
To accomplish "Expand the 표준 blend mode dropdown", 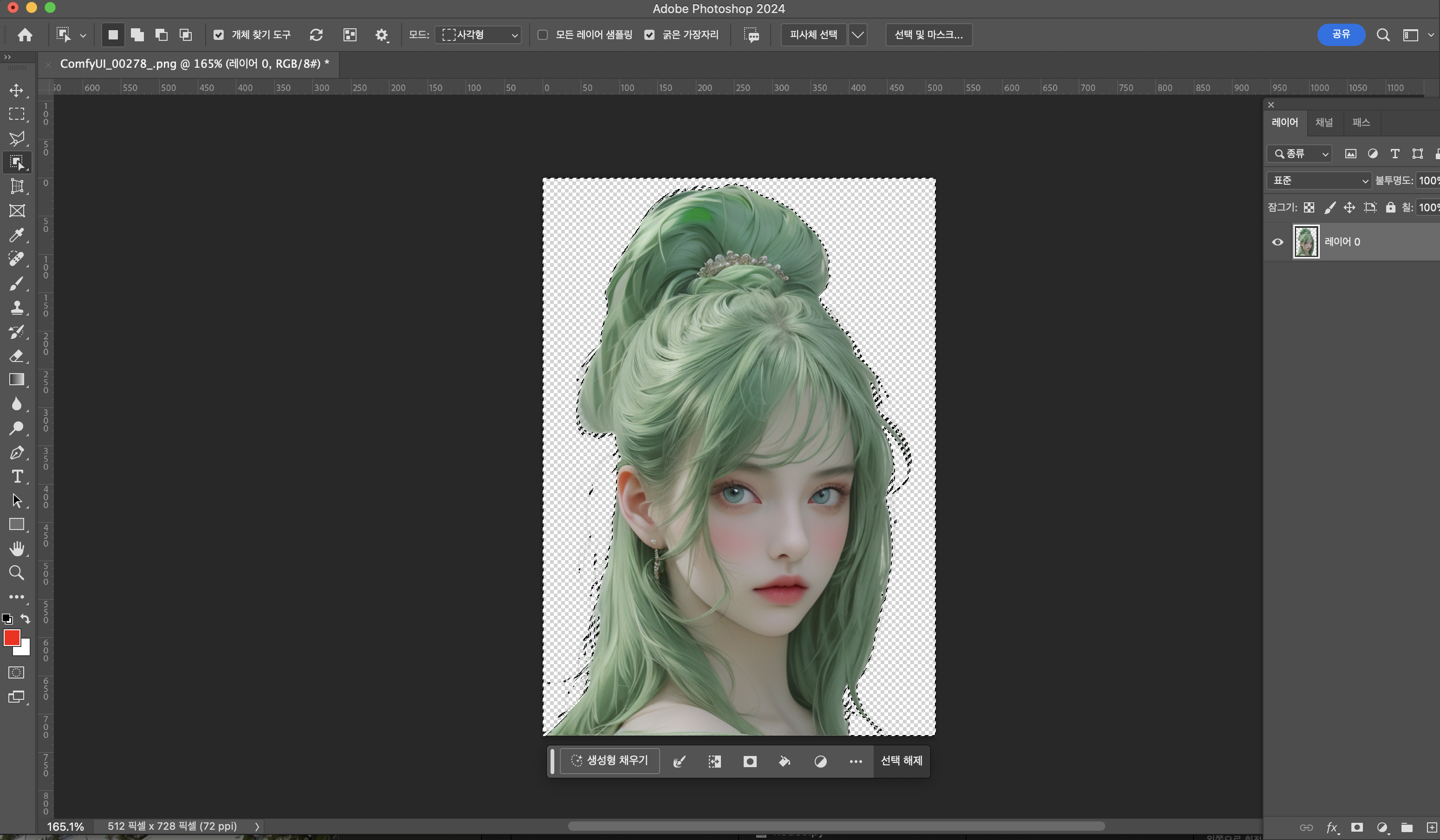I will click(1319, 181).
